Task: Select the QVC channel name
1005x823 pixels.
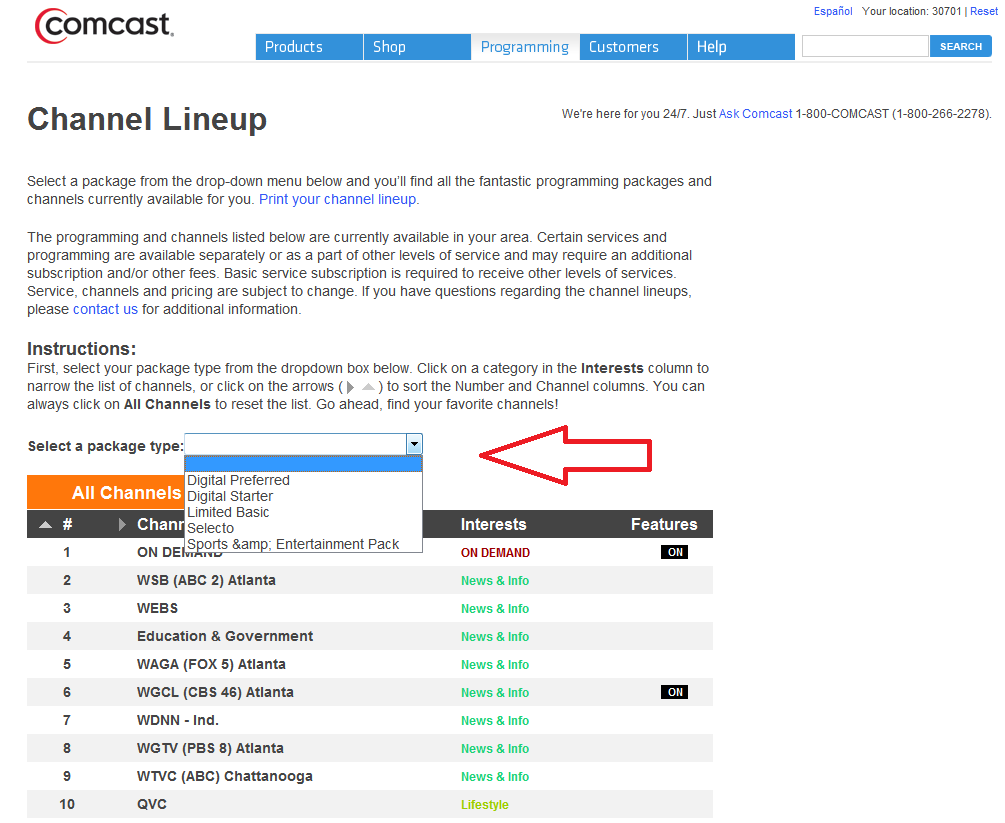Action: [152, 804]
